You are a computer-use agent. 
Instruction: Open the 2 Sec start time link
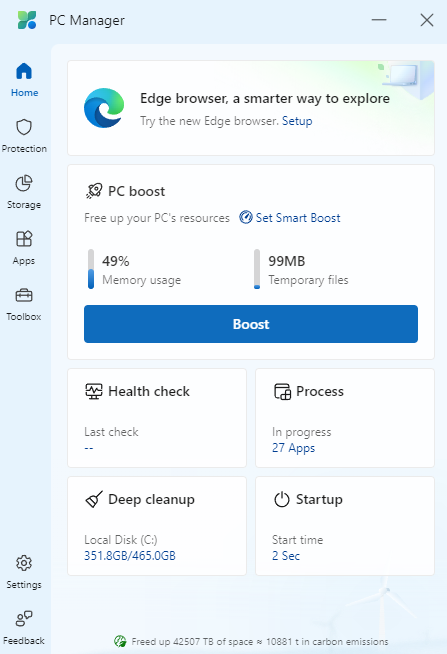(286, 556)
